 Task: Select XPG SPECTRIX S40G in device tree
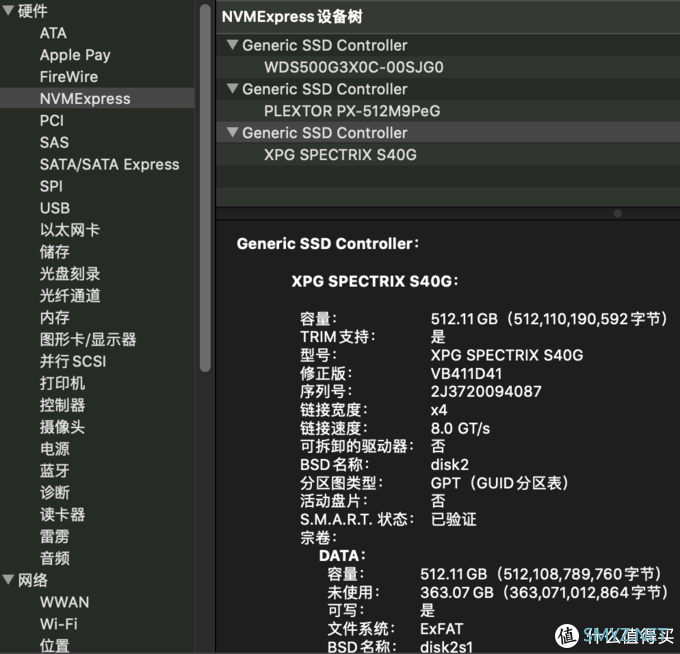448,154
